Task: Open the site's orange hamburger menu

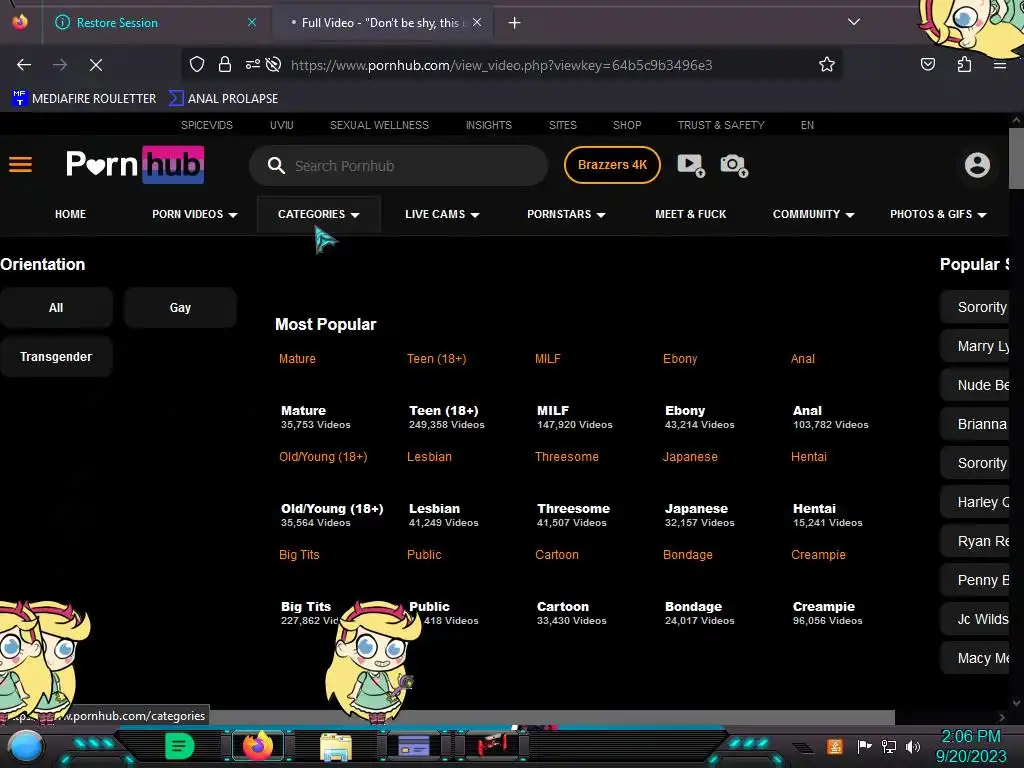Action: click(x=20, y=165)
